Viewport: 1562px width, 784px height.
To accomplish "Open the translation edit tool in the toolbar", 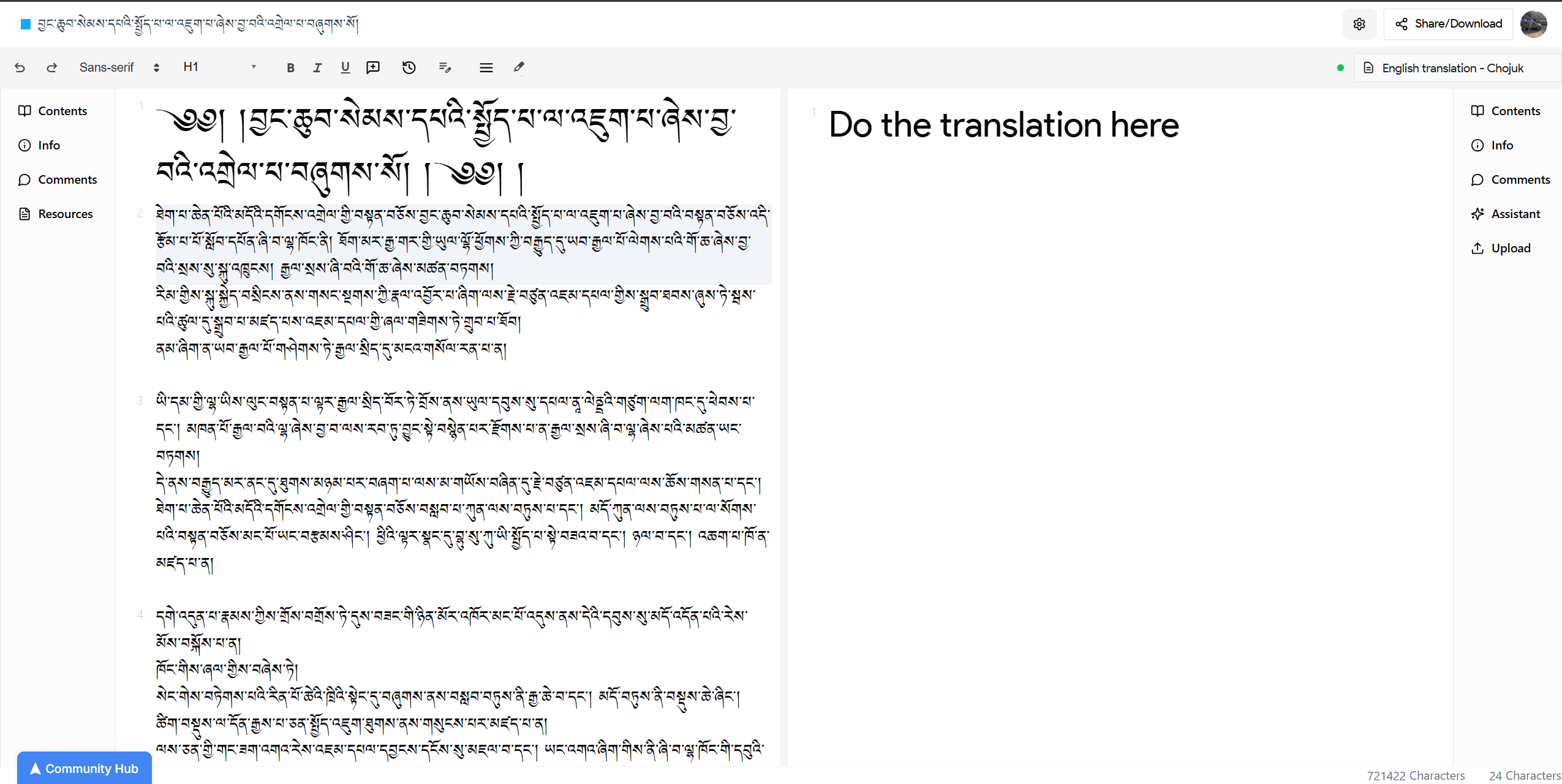I will tap(445, 67).
